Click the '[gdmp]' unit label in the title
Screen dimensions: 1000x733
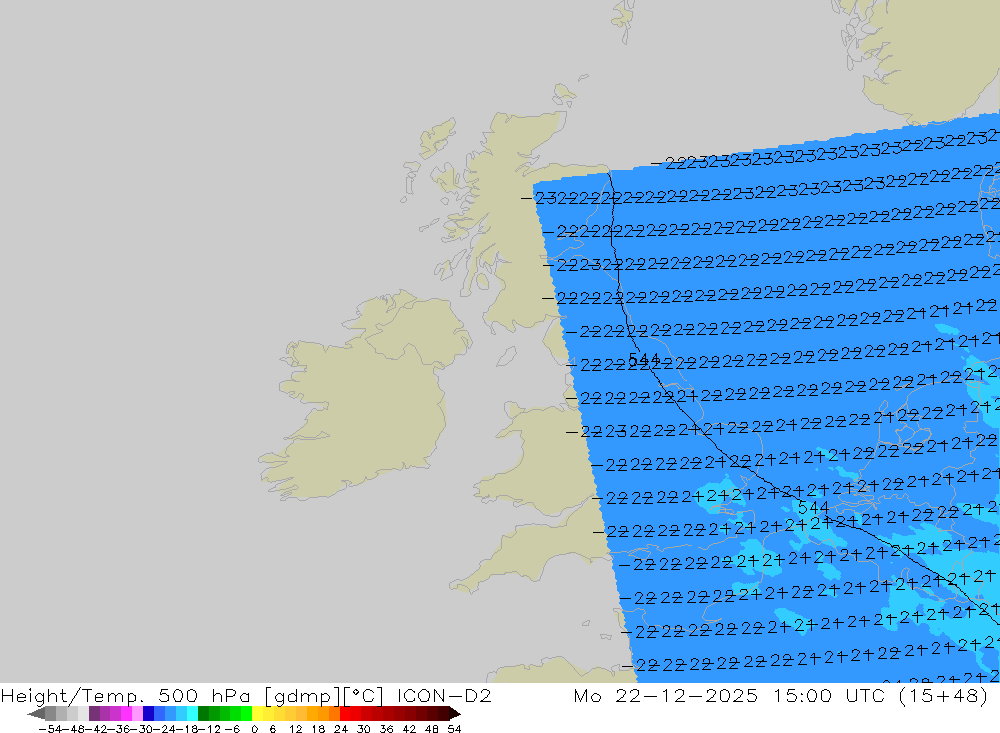300,695
